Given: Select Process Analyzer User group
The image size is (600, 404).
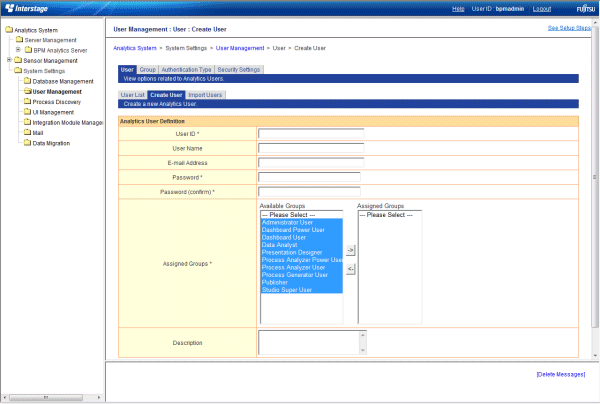Looking at the screenshot, I should click(x=302, y=267).
